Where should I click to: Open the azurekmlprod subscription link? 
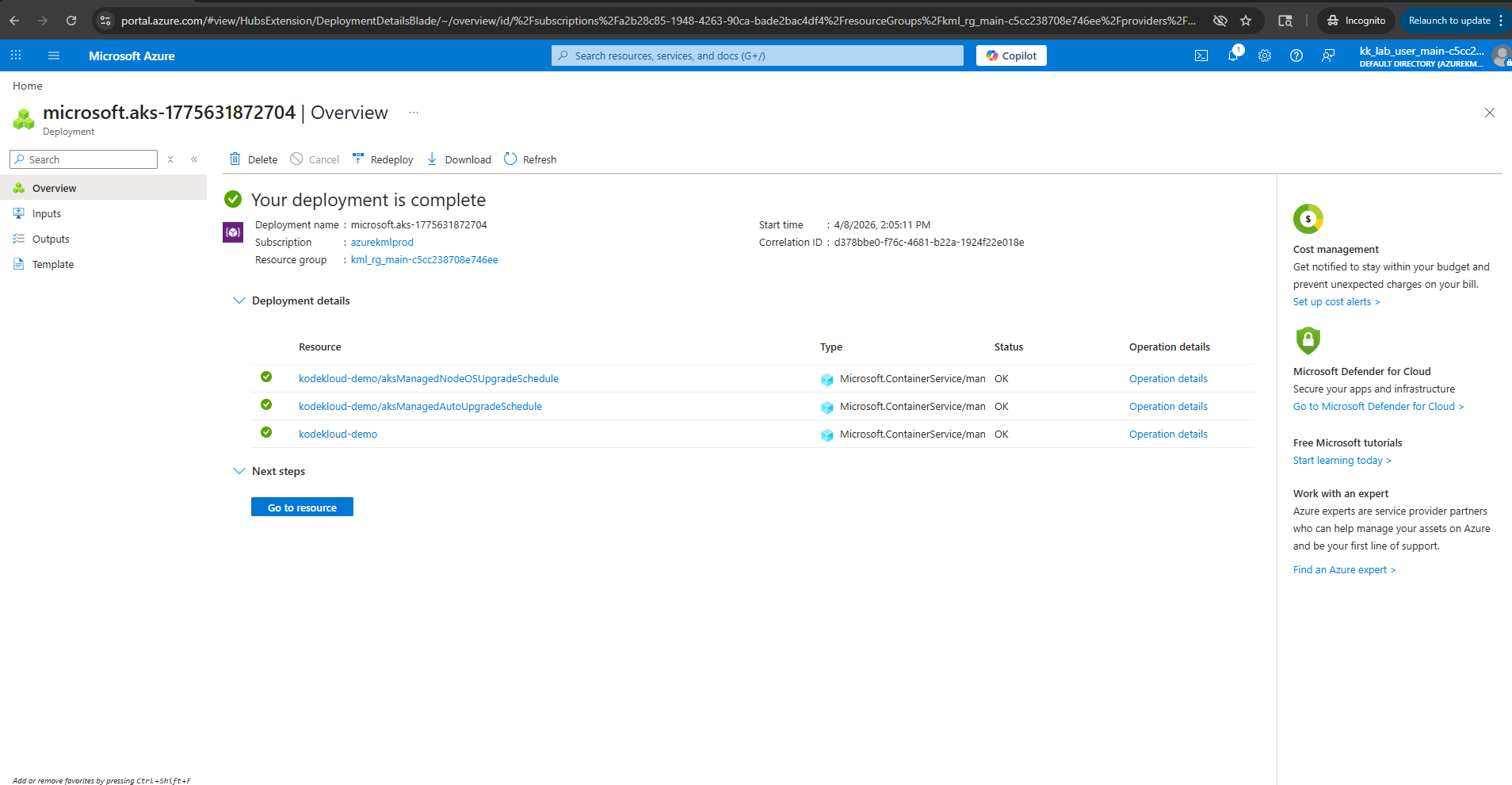point(382,243)
